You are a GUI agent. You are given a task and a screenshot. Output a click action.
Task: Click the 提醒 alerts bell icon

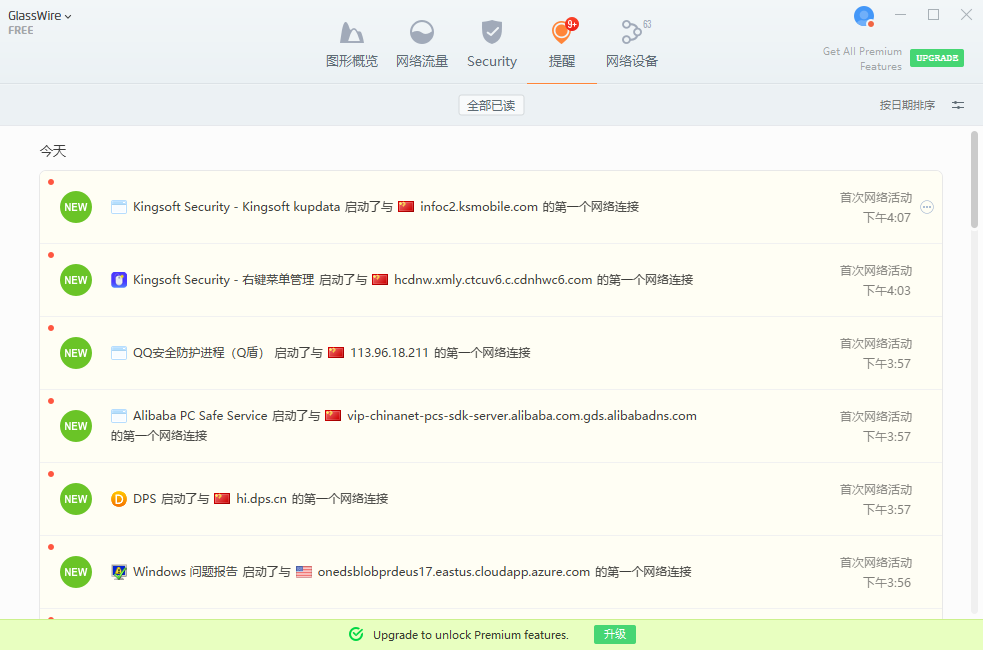[x=561, y=33]
